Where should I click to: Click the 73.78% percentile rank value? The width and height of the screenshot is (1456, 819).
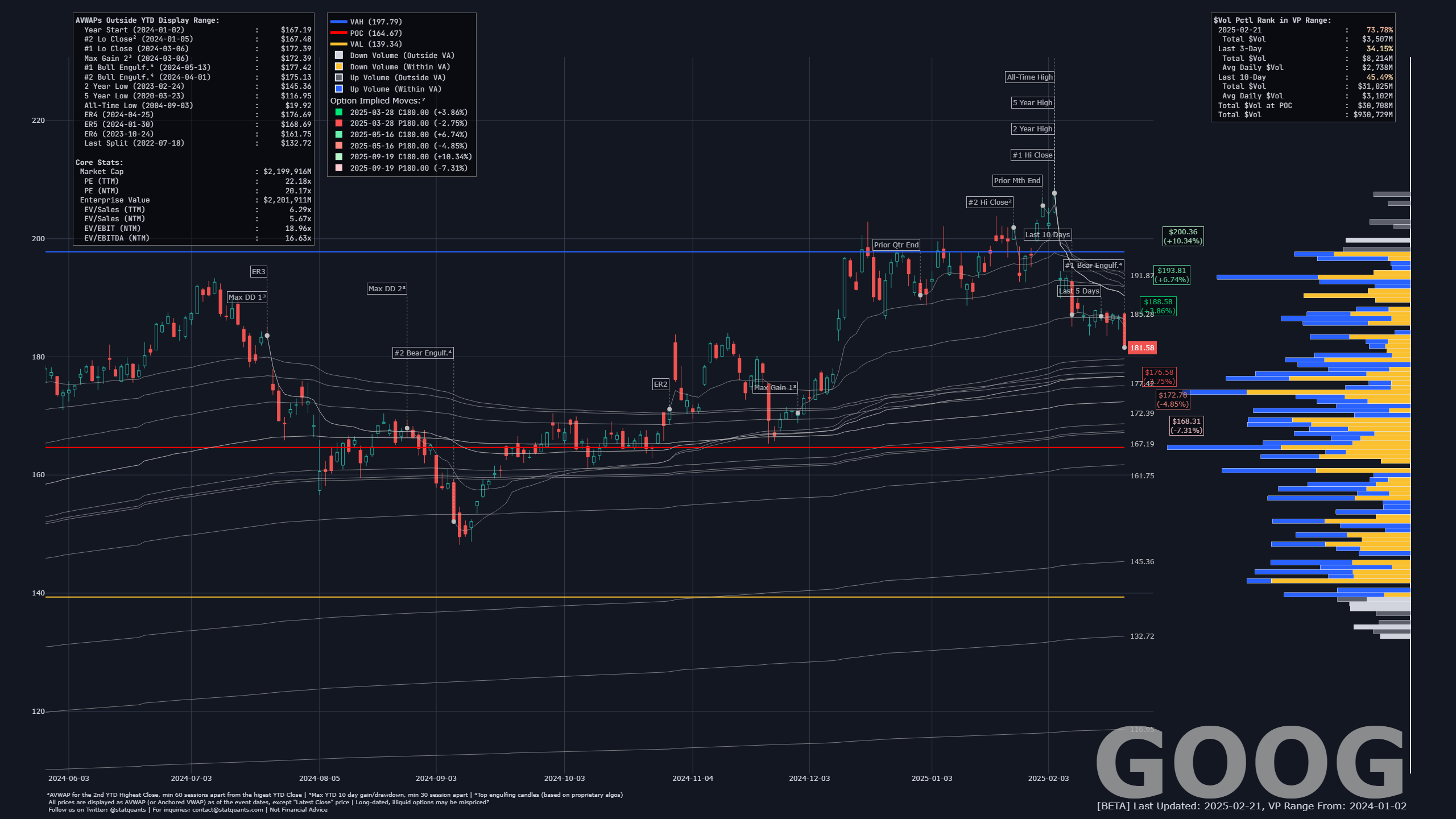click(1380, 30)
